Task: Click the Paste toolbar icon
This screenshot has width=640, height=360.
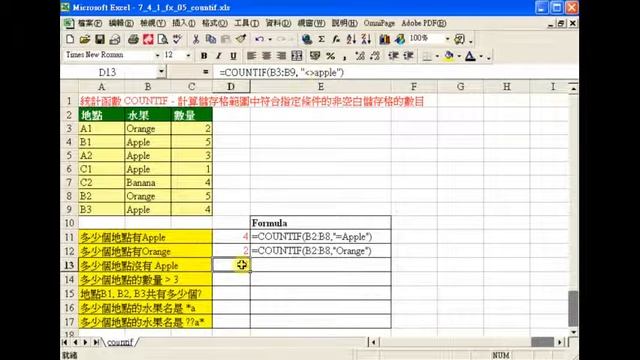Action: tap(225, 39)
